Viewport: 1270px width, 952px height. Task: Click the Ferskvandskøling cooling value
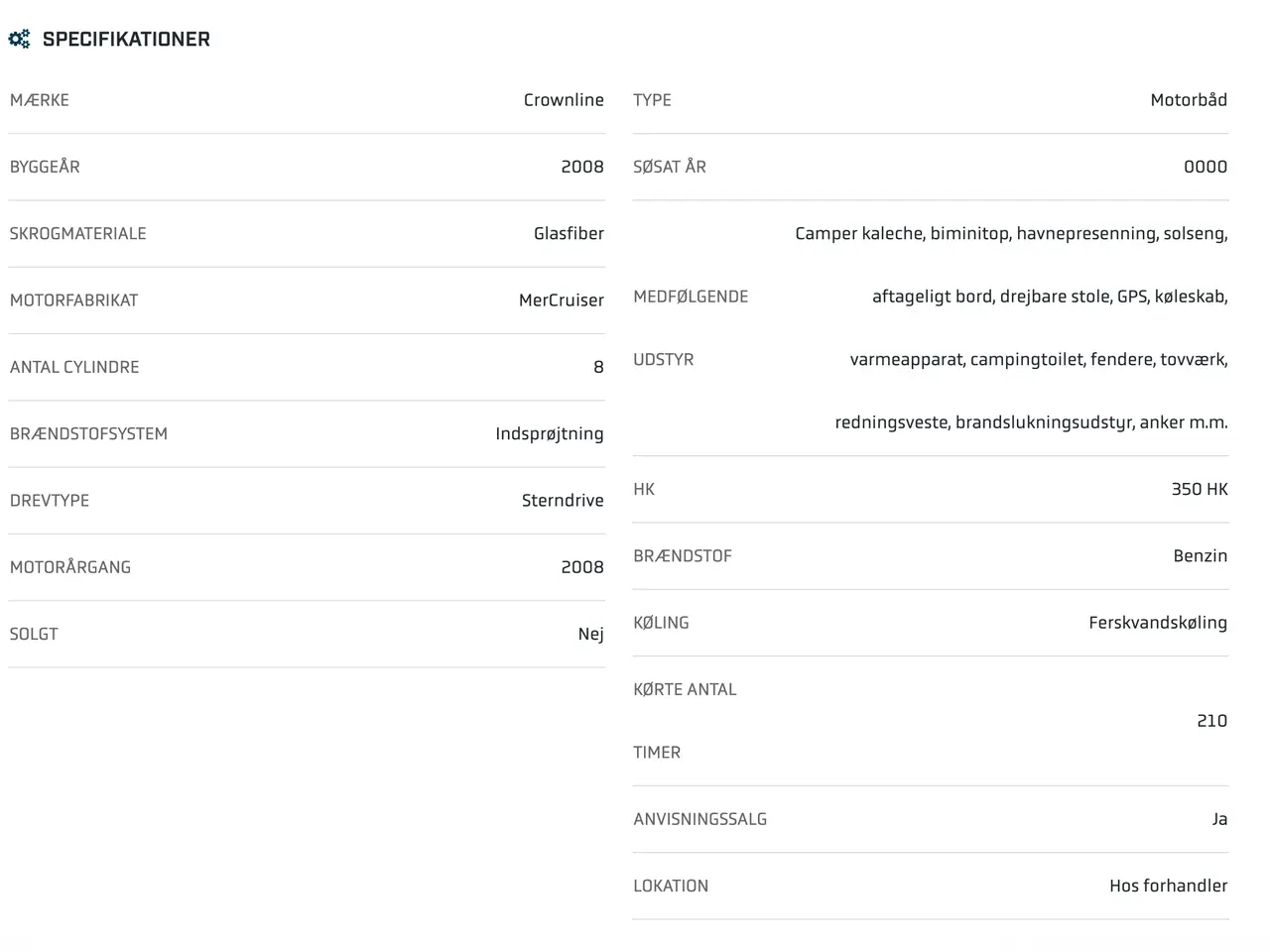[1158, 623]
